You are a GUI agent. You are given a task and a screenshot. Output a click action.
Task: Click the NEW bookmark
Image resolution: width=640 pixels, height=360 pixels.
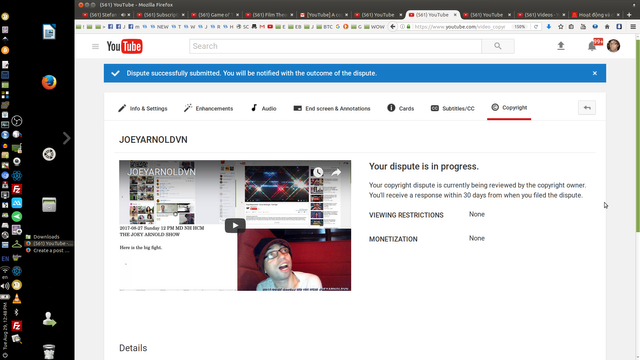[x=160, y=27]
